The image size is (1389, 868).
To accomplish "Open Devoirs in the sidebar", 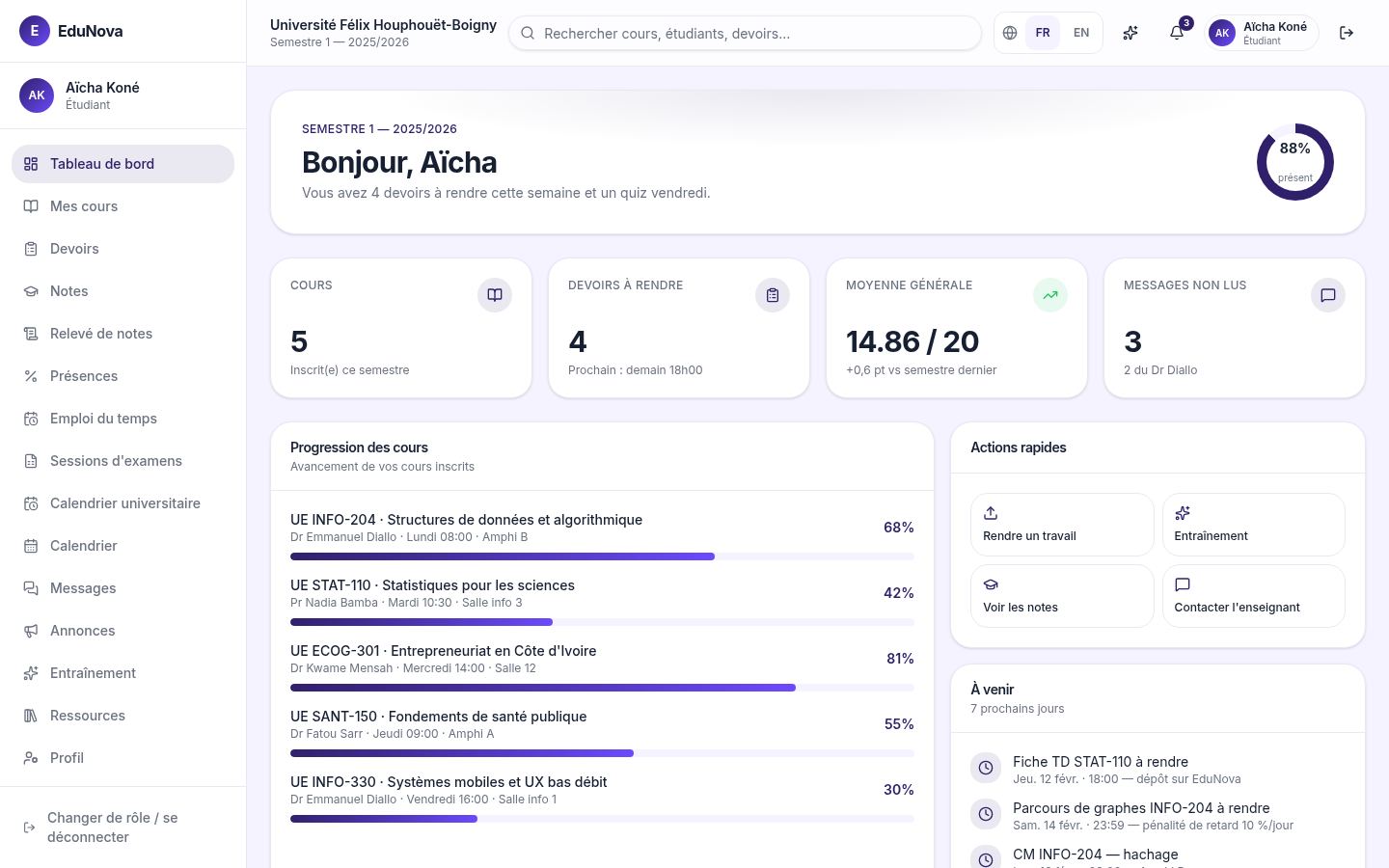I will [x=123, y=249].
